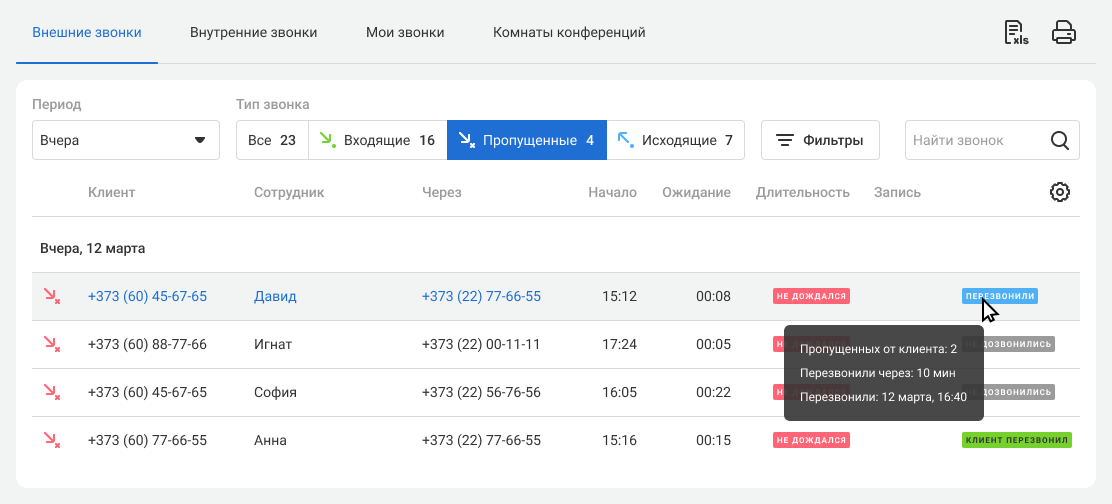Open employee link Давид
The image size is (1112, 504).
coord(275,296)
